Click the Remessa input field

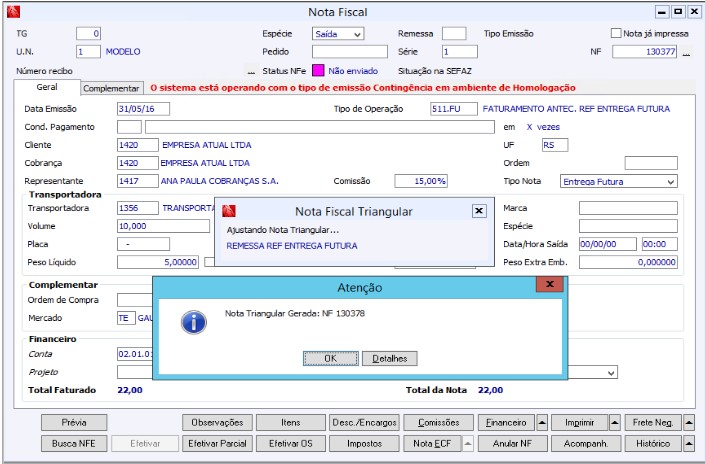point(454,34)
